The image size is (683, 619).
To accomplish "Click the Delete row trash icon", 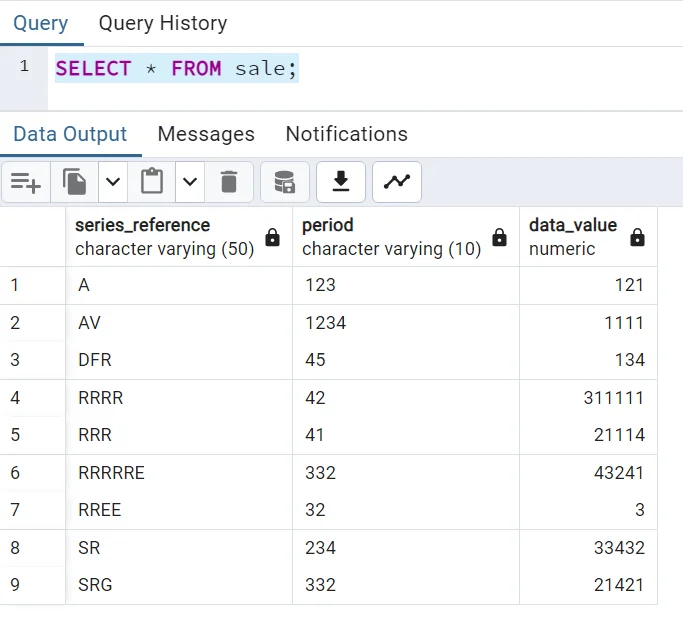I will 229,182.
